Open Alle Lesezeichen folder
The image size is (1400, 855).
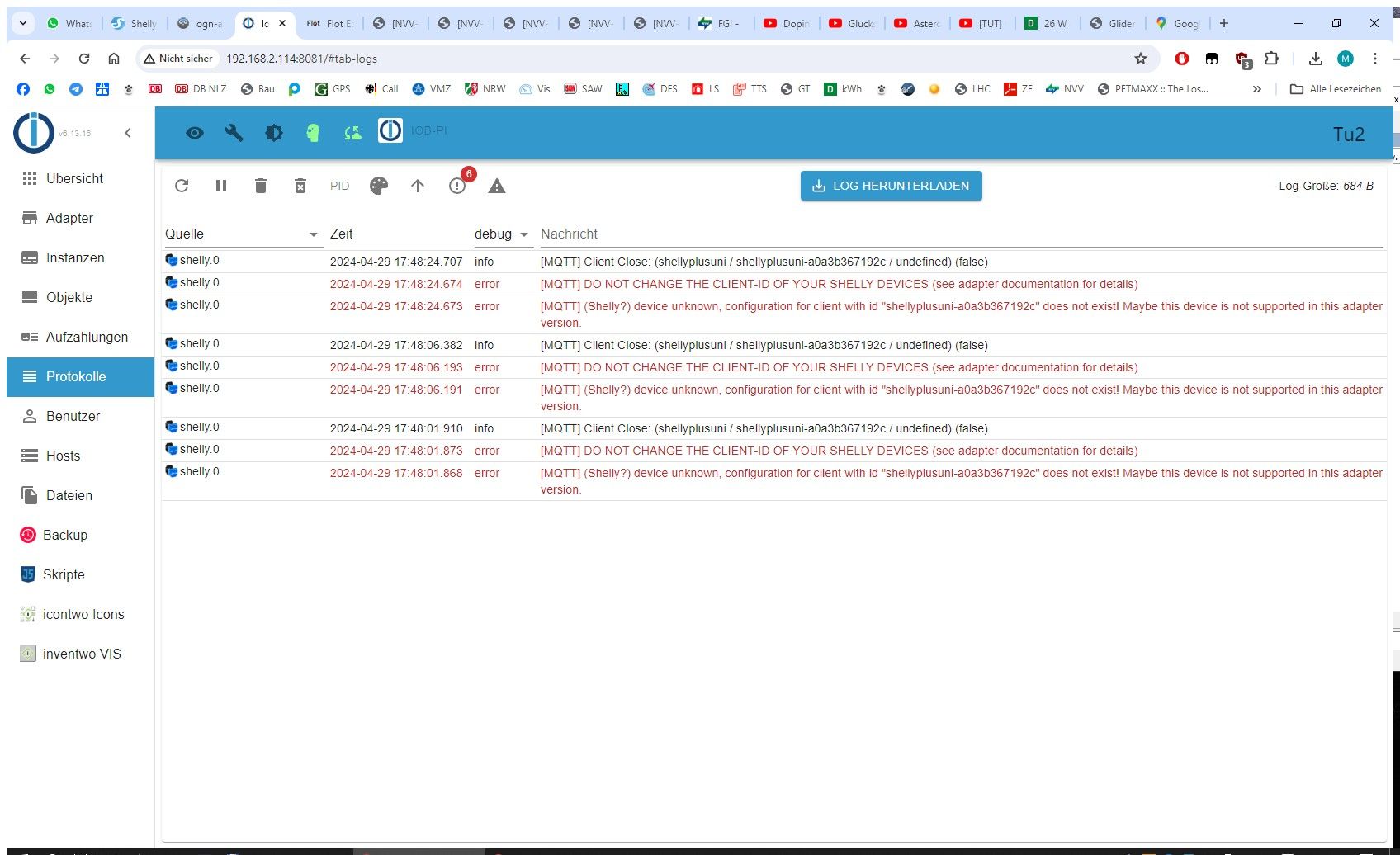click(x=1336, y=89)
